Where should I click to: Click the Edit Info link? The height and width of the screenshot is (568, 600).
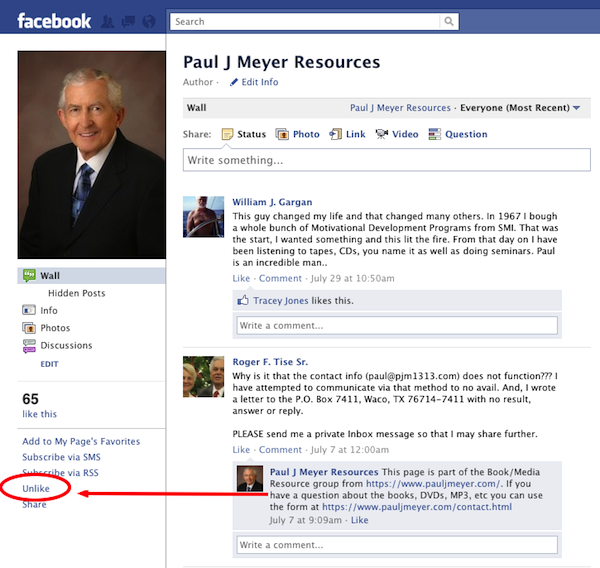pyautogui.click(x=260, y=82)
